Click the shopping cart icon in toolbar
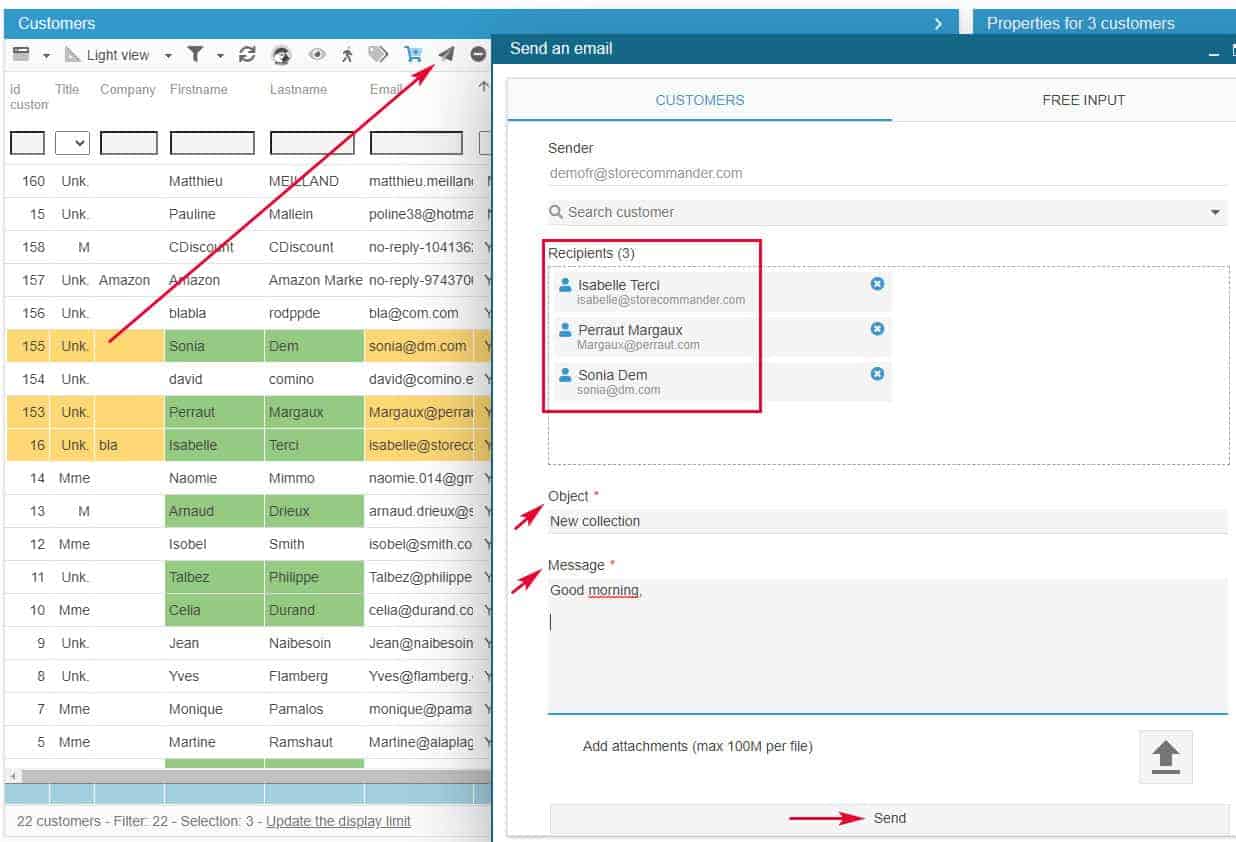This screenshot has width=1236, height=842. 412,55
